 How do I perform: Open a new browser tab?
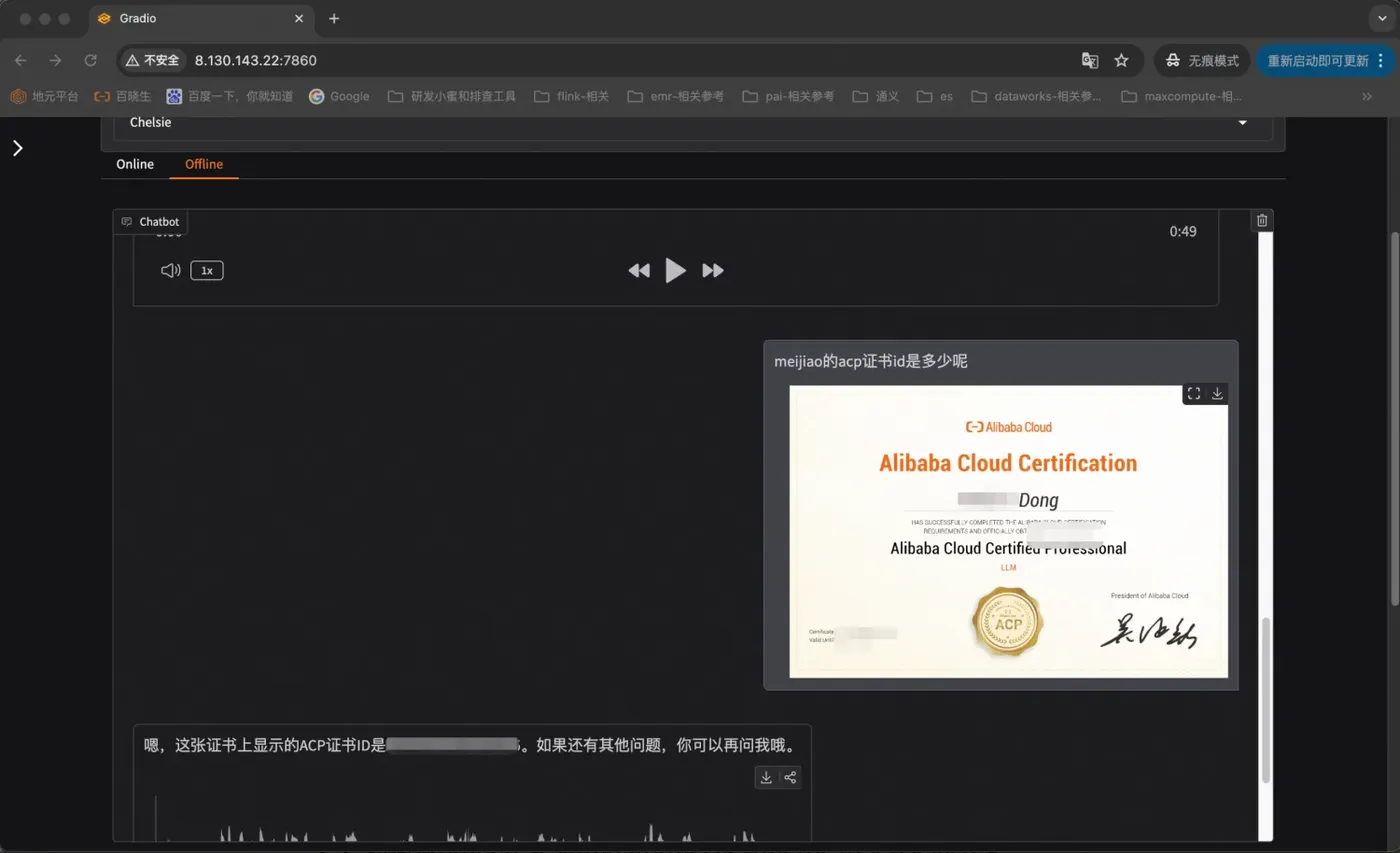pos(334,18)
